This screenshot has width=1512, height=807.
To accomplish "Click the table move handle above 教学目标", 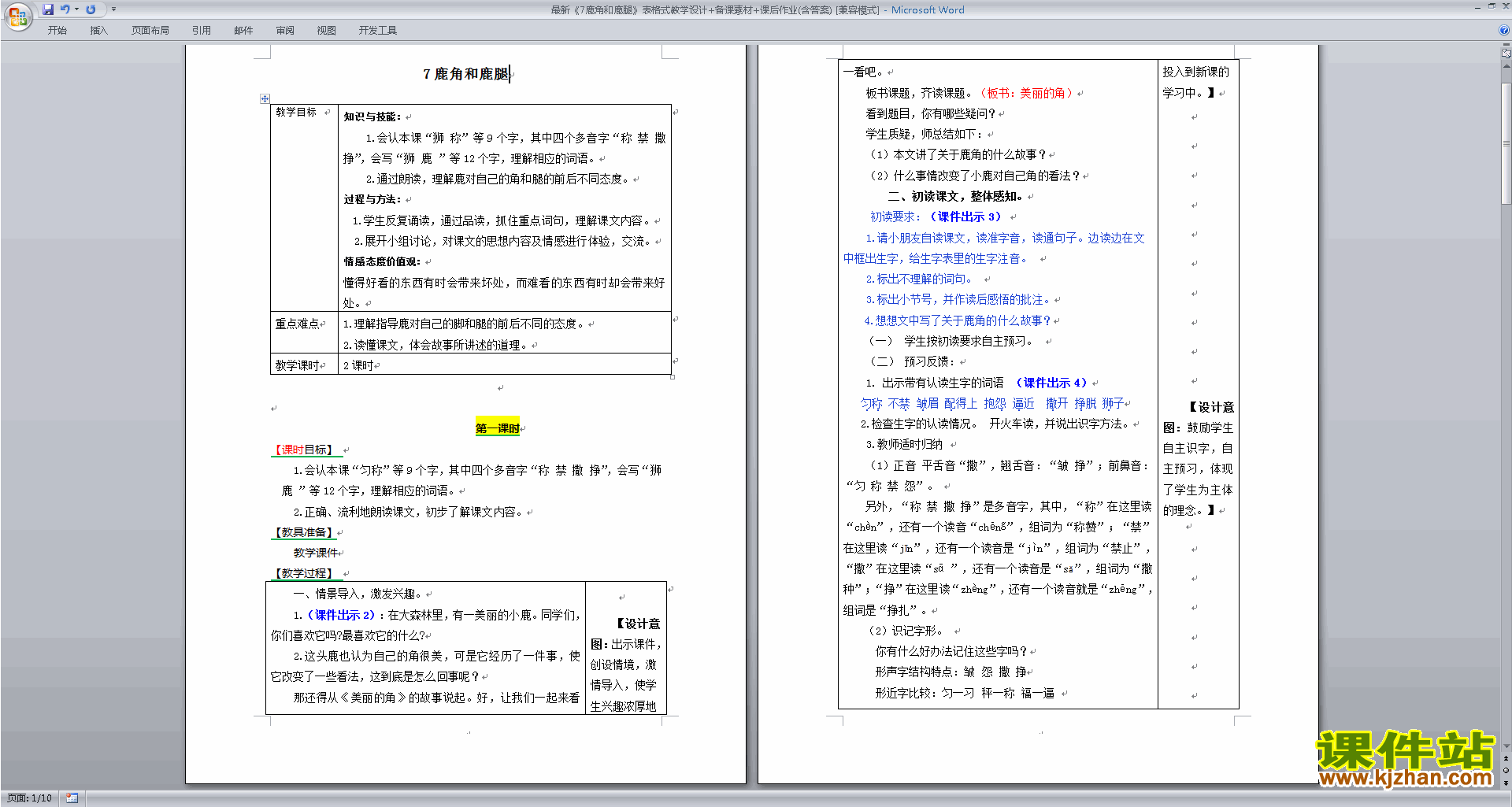I will tap(265, 98).
